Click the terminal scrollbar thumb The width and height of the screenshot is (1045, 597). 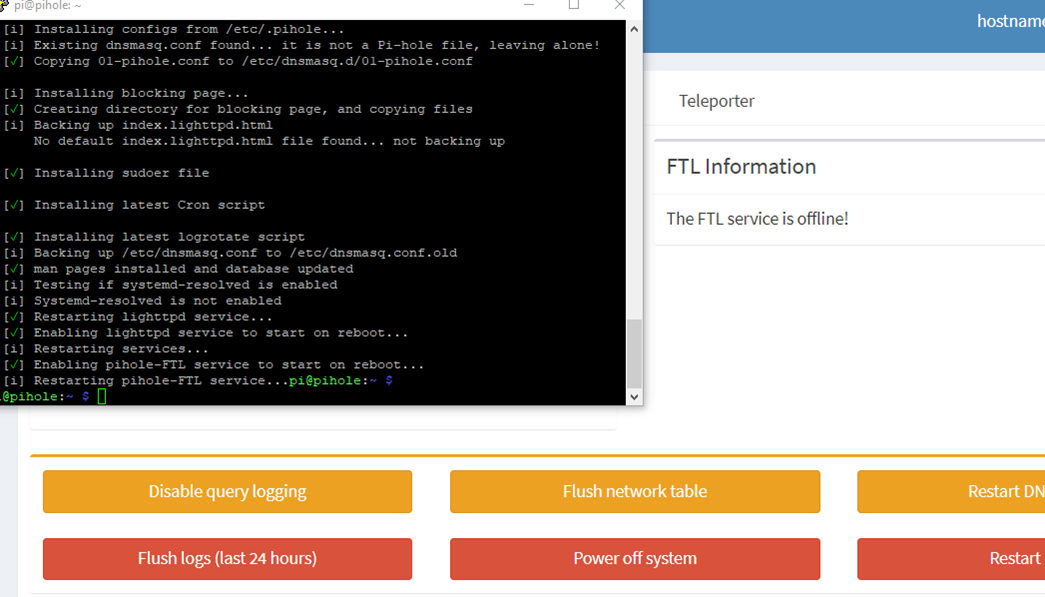click(x=634, y=353)
